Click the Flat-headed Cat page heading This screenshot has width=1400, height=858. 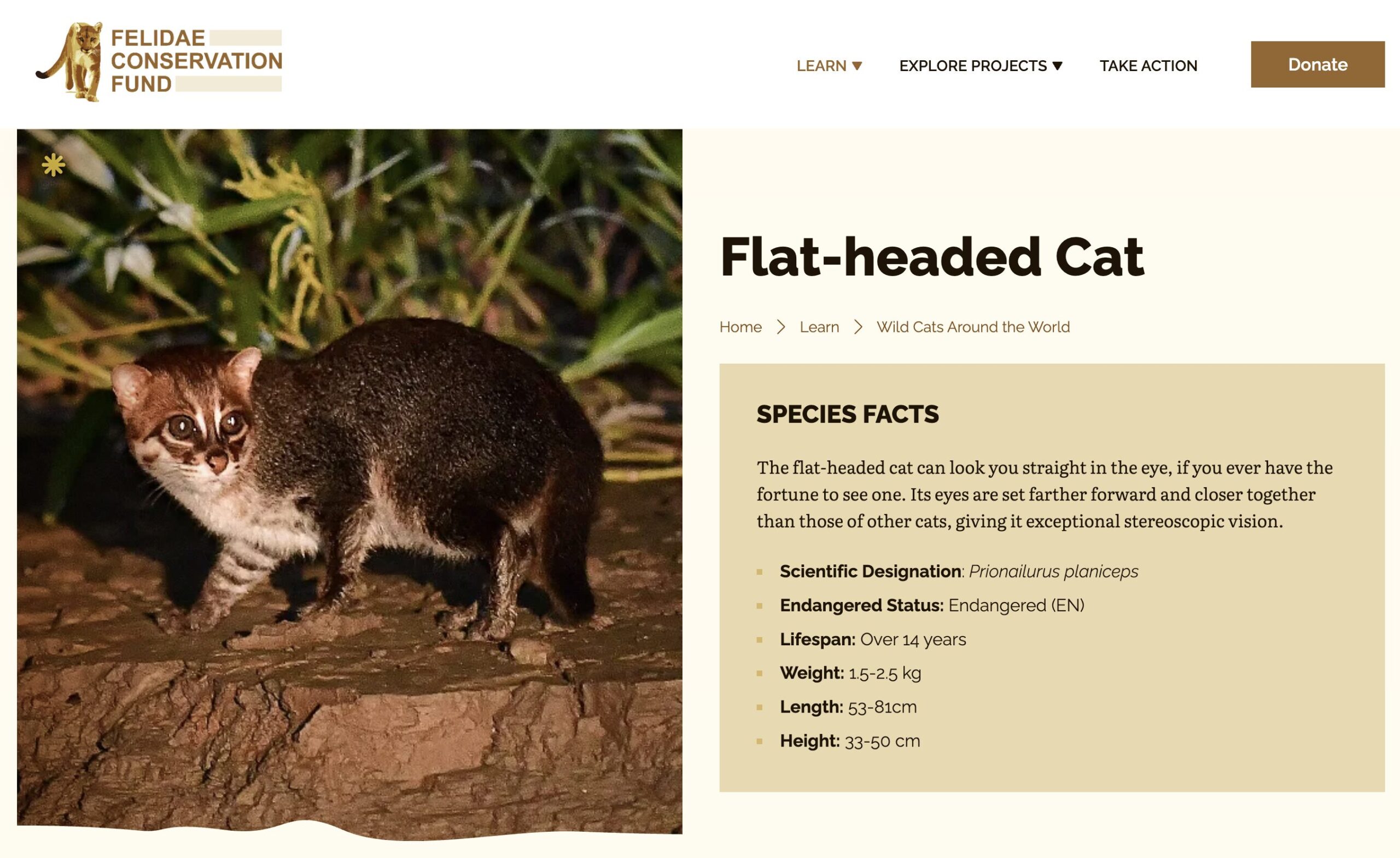click(x=932, y=257)
